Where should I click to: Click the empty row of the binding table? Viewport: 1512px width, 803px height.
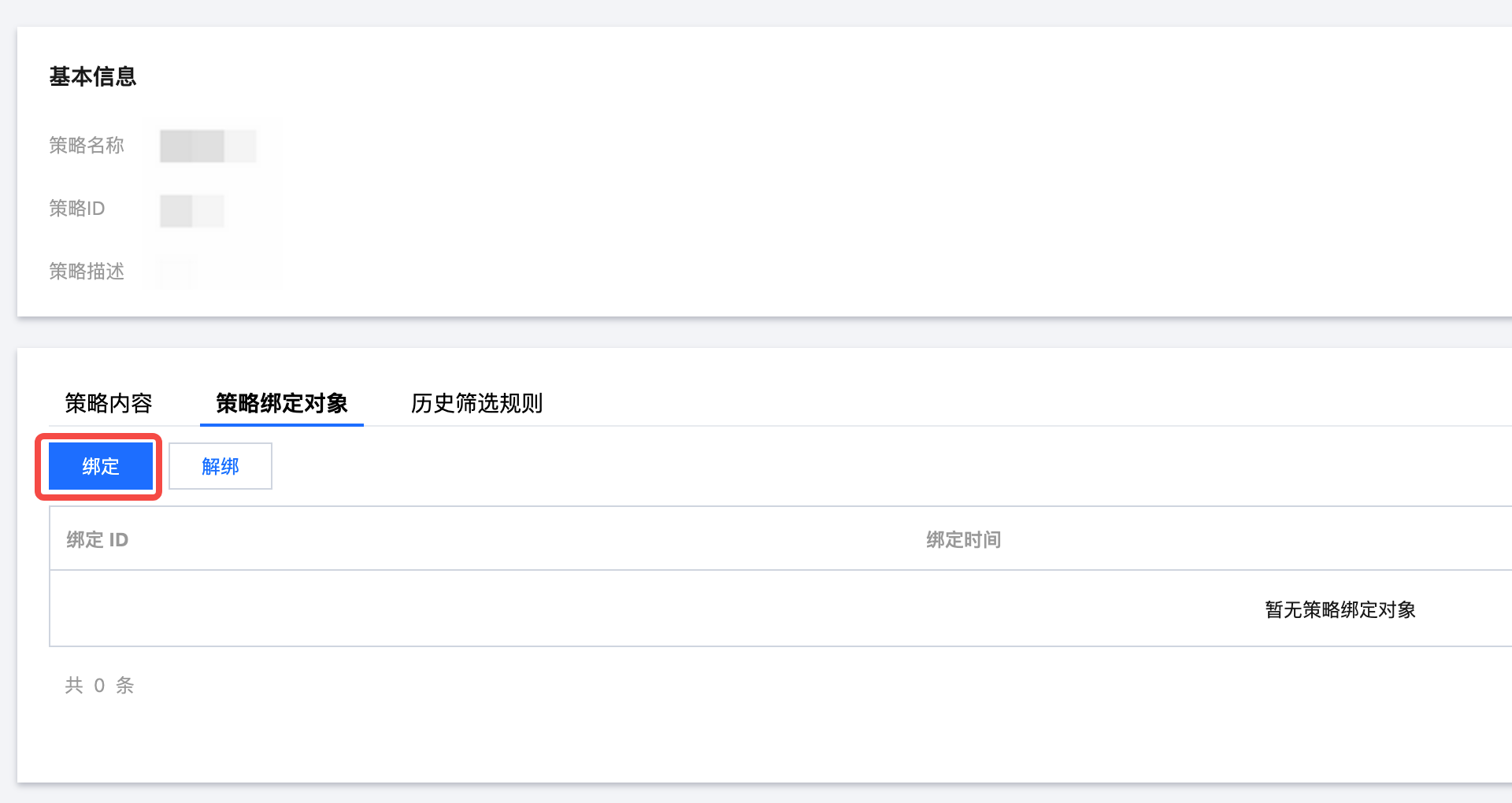630,609
